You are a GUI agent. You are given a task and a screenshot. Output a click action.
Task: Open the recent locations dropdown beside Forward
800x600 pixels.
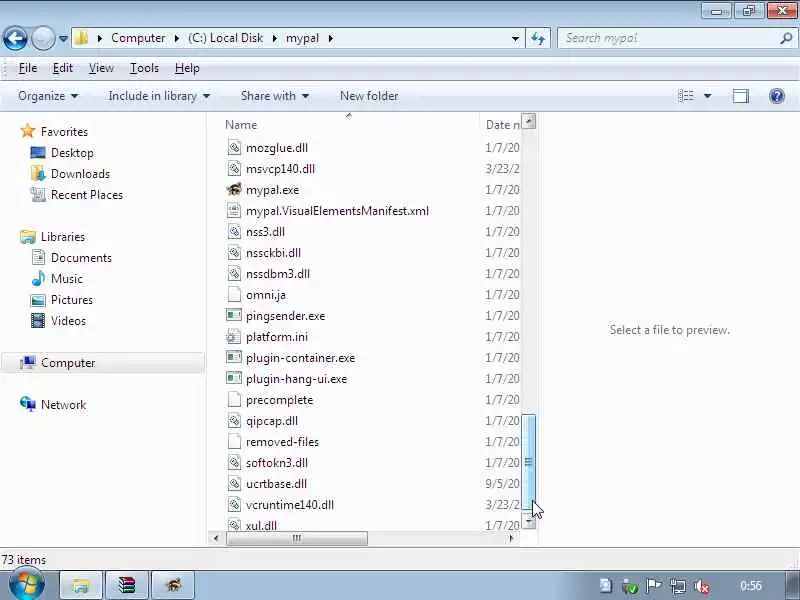(63, 38)
